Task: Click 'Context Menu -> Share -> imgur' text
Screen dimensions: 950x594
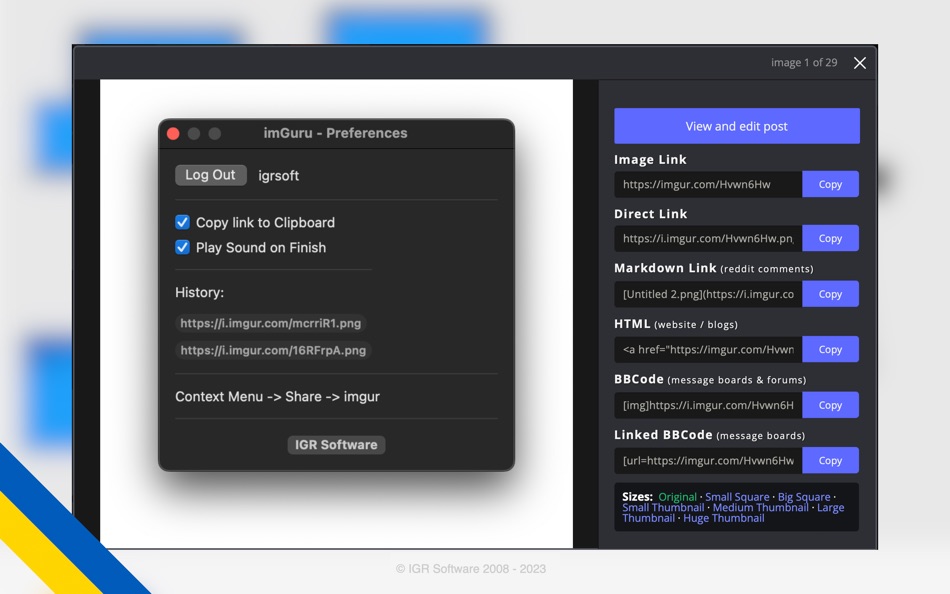Action: [277, 396]
